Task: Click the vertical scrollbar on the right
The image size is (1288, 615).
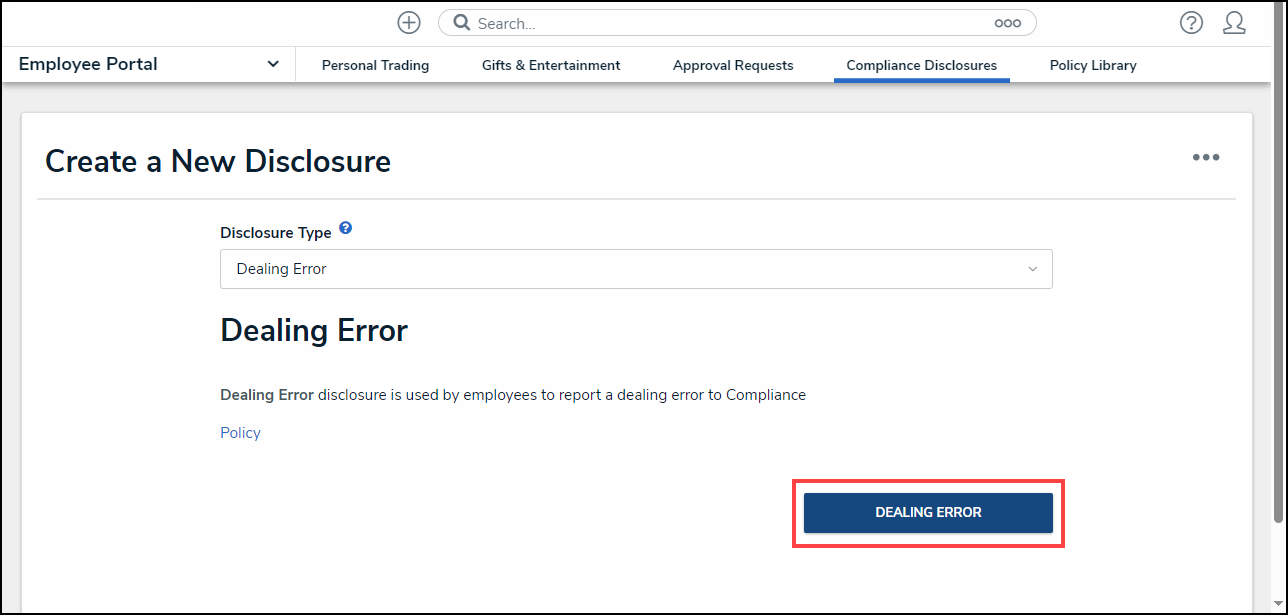Action: pyautogui.click(x=1277, y=300)
